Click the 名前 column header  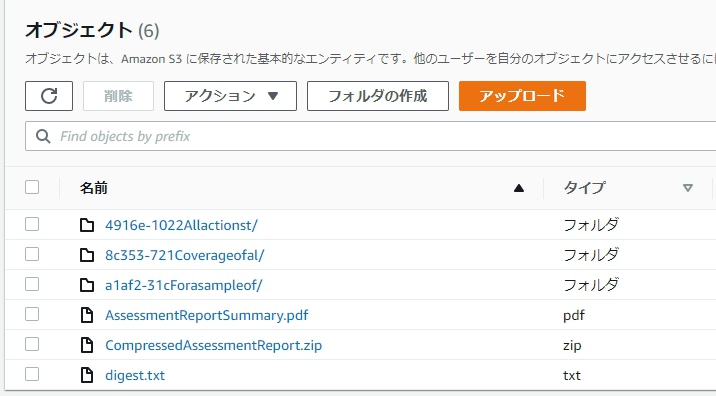tap(94, 188)
